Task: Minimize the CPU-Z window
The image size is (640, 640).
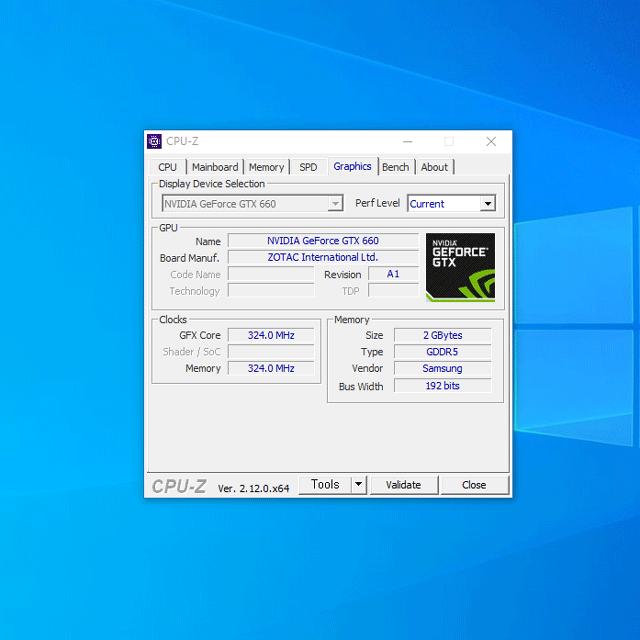Action: pyautogui.click(x=407, y=142)
